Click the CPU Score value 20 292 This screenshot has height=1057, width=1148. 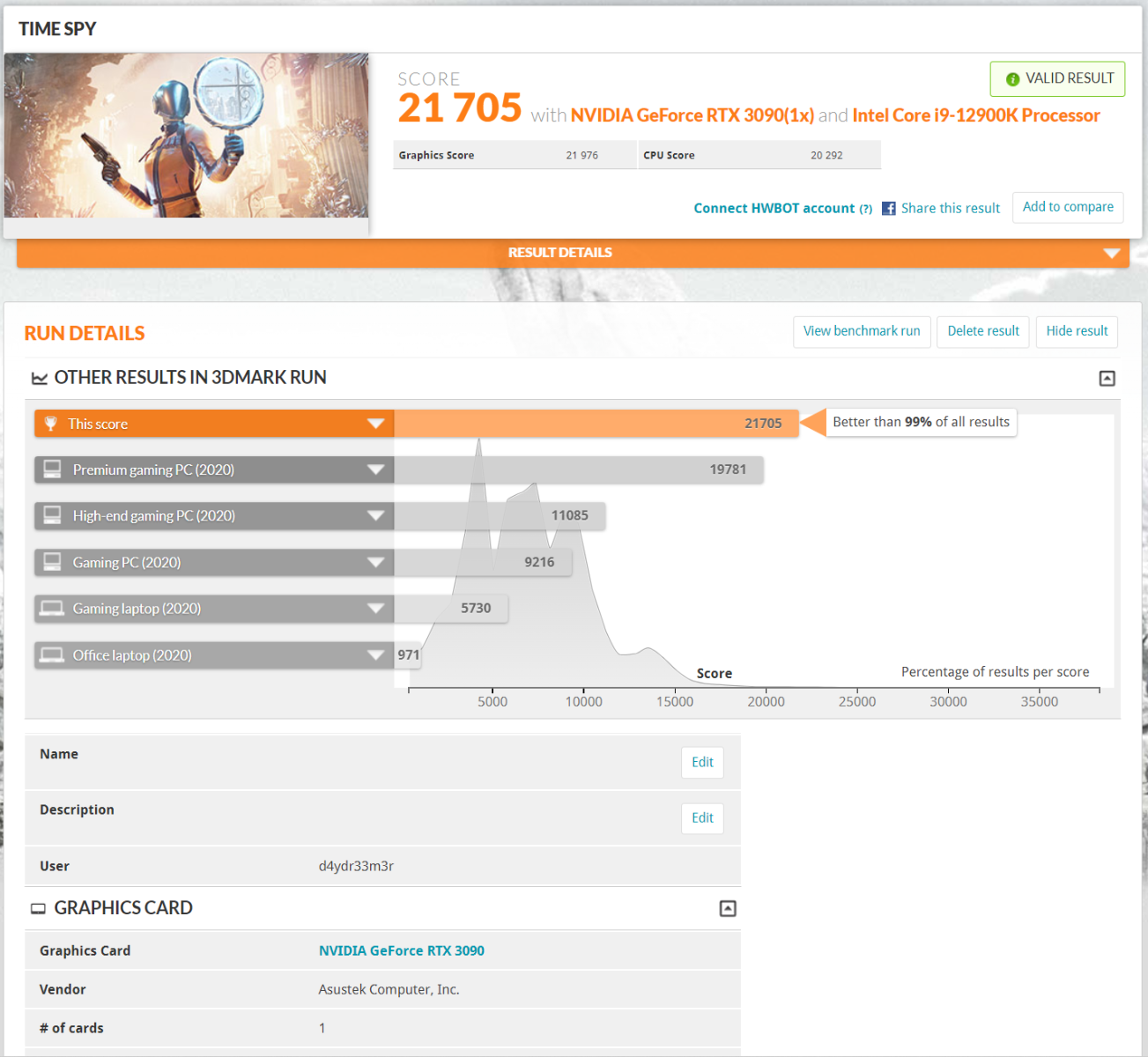[x=826, y=156]
